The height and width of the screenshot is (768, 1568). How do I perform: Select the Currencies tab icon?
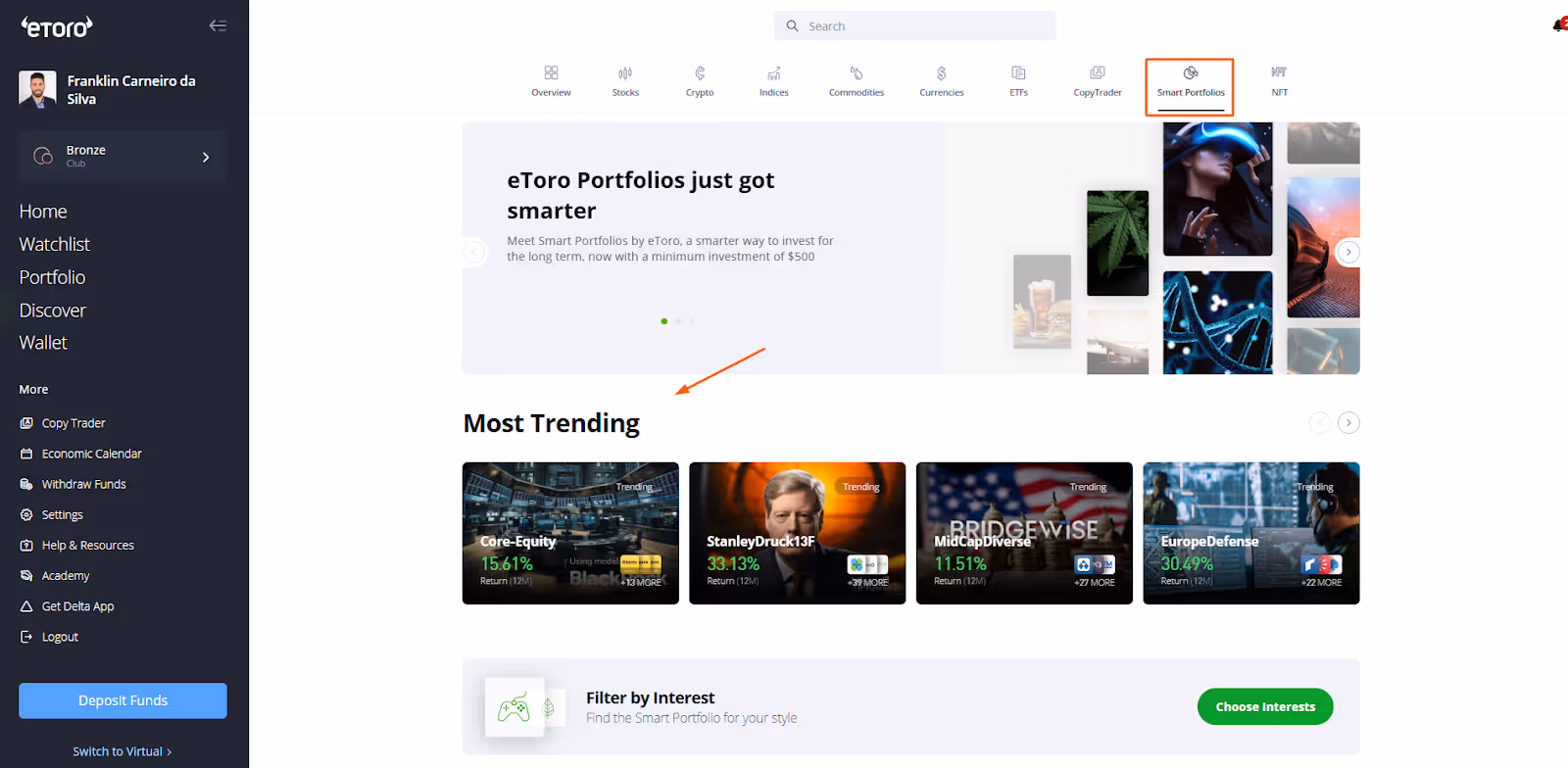[x=942, y=72]
